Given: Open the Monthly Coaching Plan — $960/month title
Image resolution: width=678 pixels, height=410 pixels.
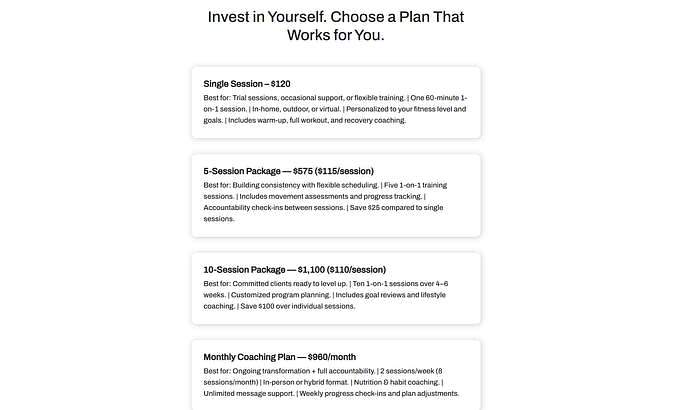Looking at the screenshot, I should pyautogui.click(x=279, y=357).
